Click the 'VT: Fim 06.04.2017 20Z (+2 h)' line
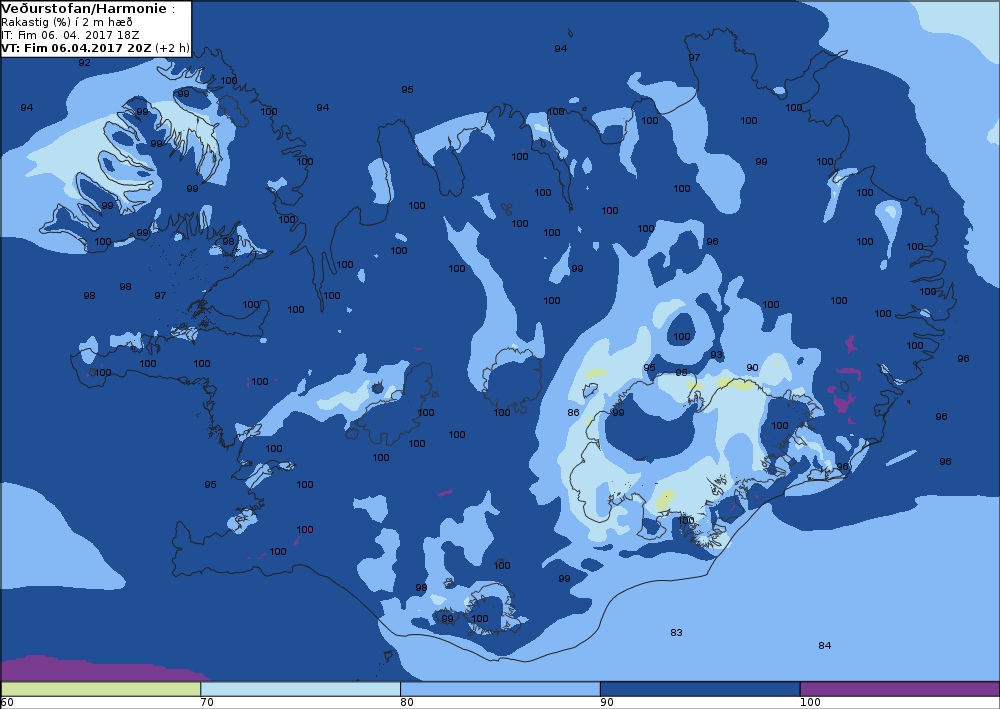Image resolution: width=1000 pixels, height=709 pixels. [x=96, y=48]
